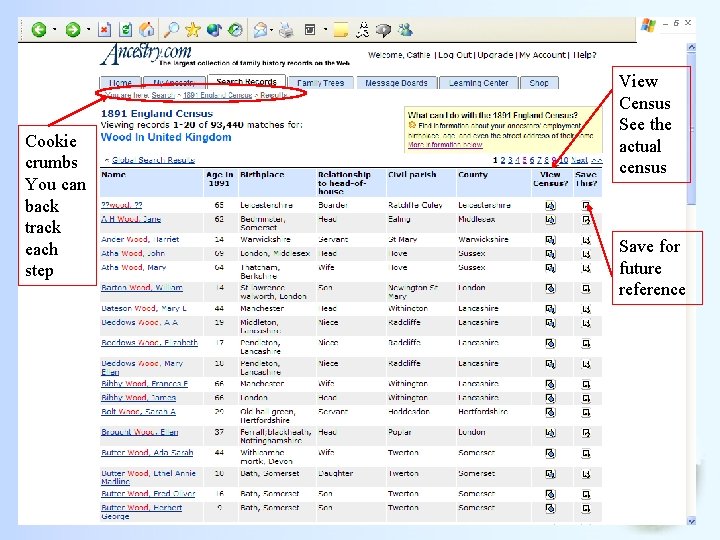Click the Discuss speech bubble toolbar icon
Viewport: 720px width, 540px height.
point(383,30)
